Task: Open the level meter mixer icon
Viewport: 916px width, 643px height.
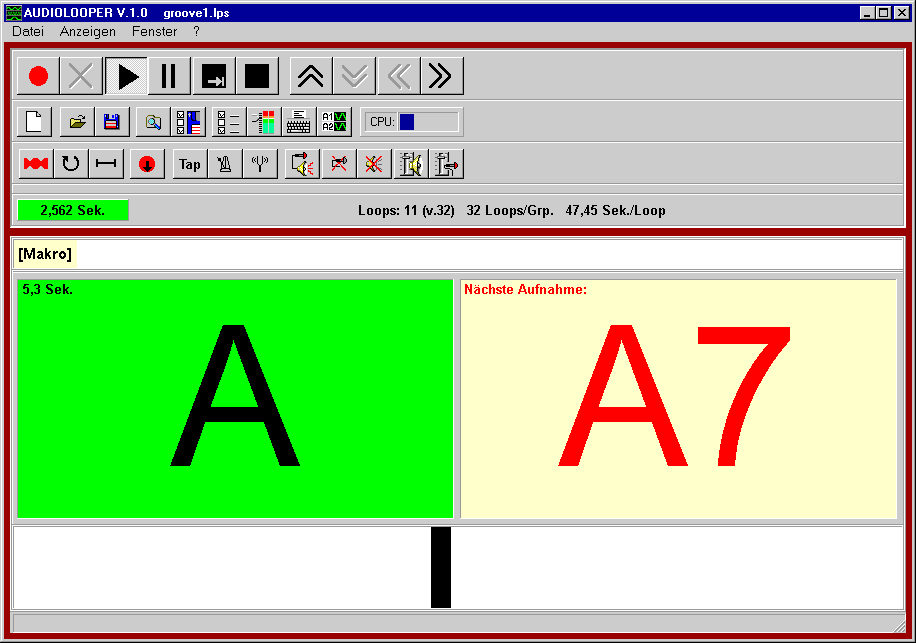Action: [264, 122]
